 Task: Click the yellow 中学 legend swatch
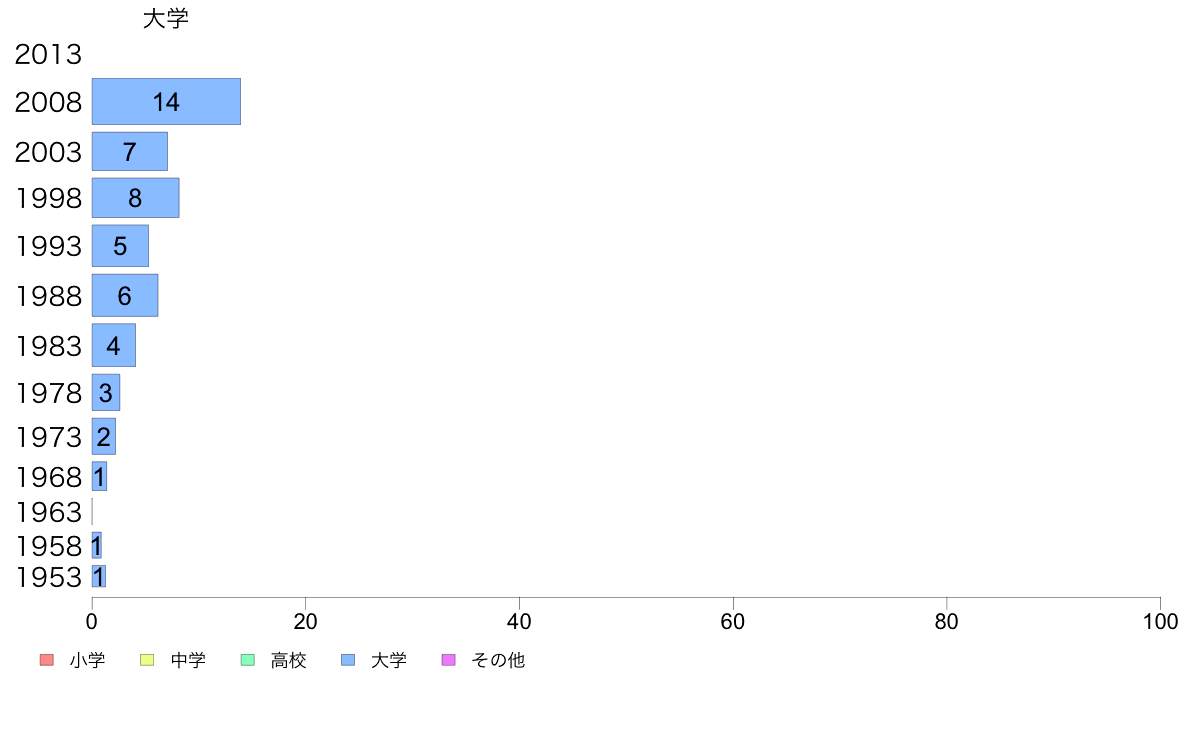click(x=147, y=660)
